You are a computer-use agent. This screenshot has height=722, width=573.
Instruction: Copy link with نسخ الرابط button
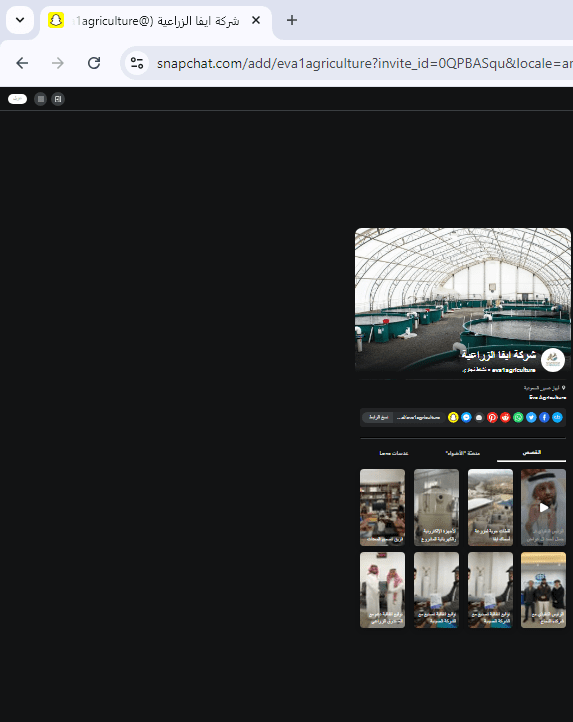(x=378, y=417)
